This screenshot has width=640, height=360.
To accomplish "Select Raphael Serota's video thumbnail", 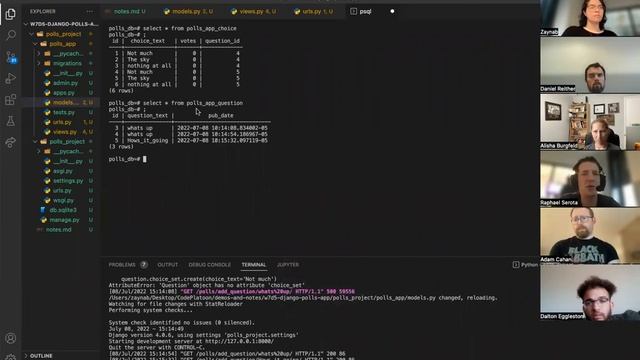I will coord(590,179).
